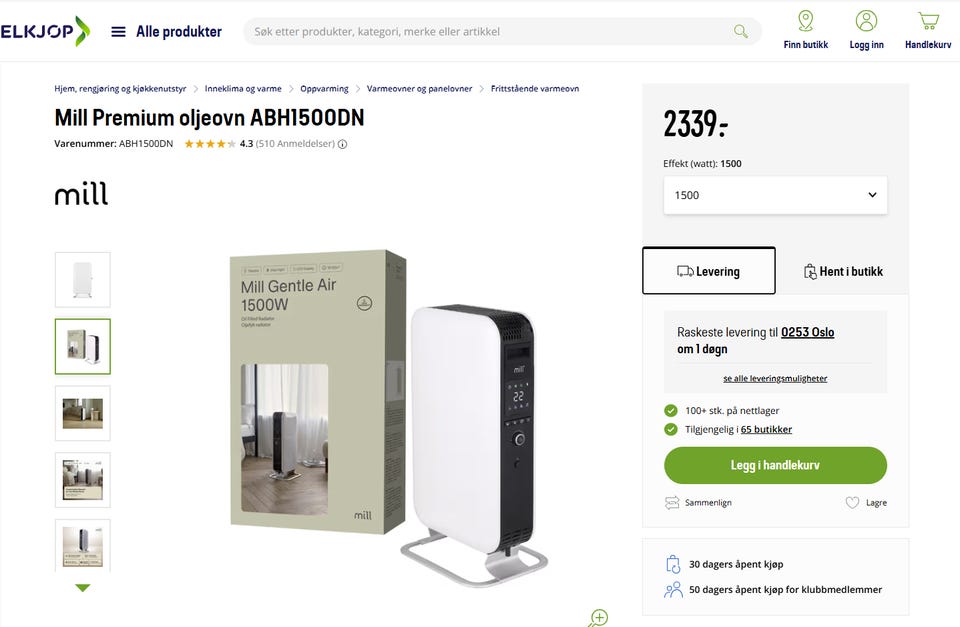Switch to Hent i butikk tab
This screenshot has width=960, height=627.
(842, 271)
